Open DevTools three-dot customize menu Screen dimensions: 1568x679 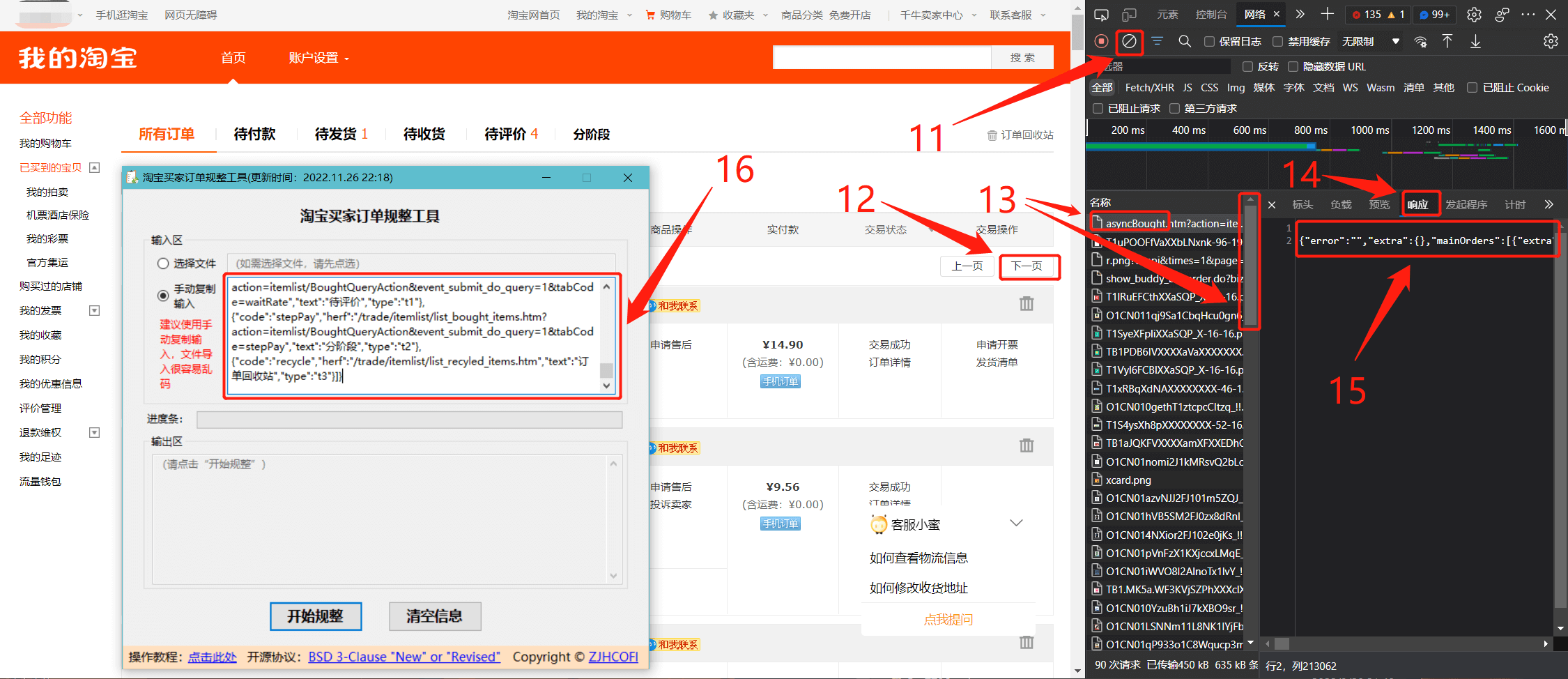(1528, 15)
